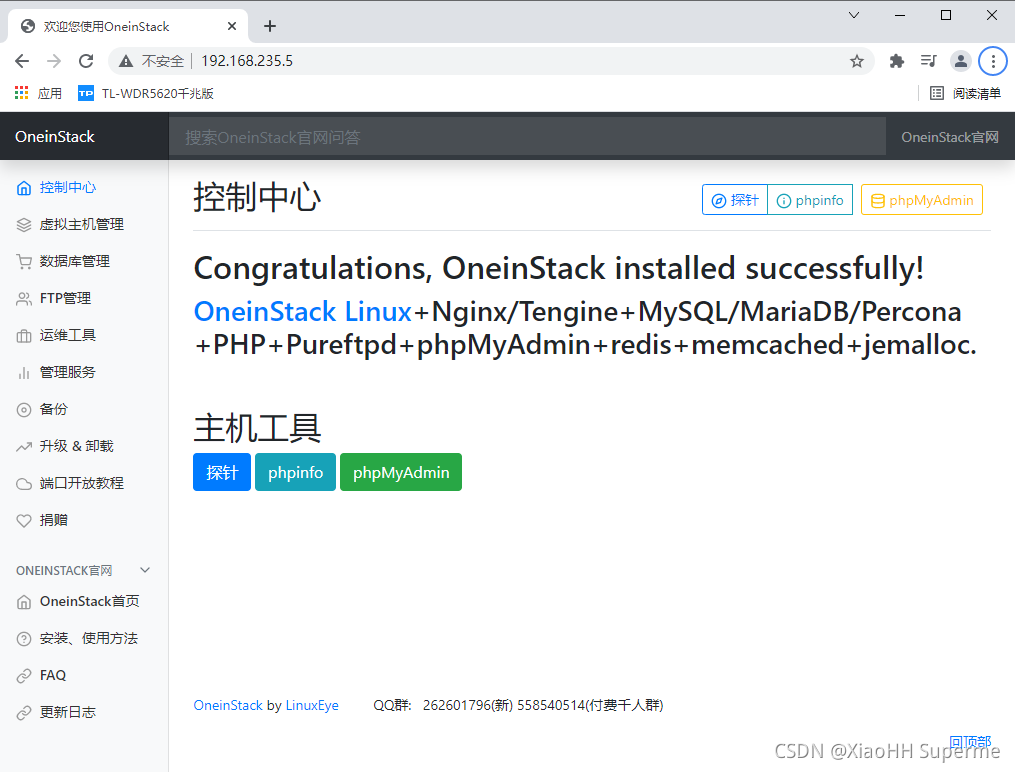1015x772 pixels.
Task: Click the heart icon beside 捐赠
Action: point(24,520)
